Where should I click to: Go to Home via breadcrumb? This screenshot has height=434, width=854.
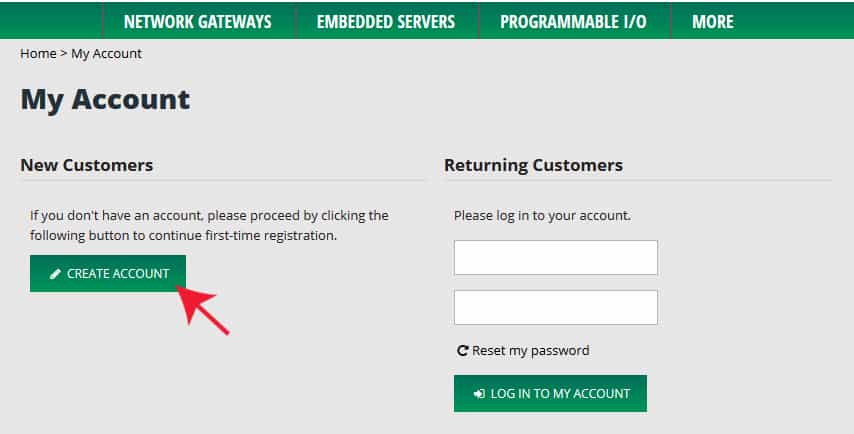coord(38,53)
